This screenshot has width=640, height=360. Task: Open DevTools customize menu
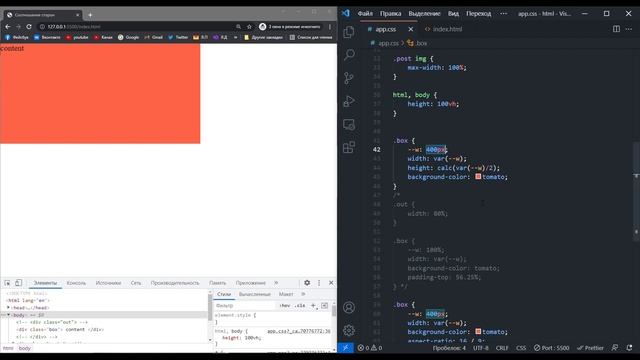pos(319,283)
